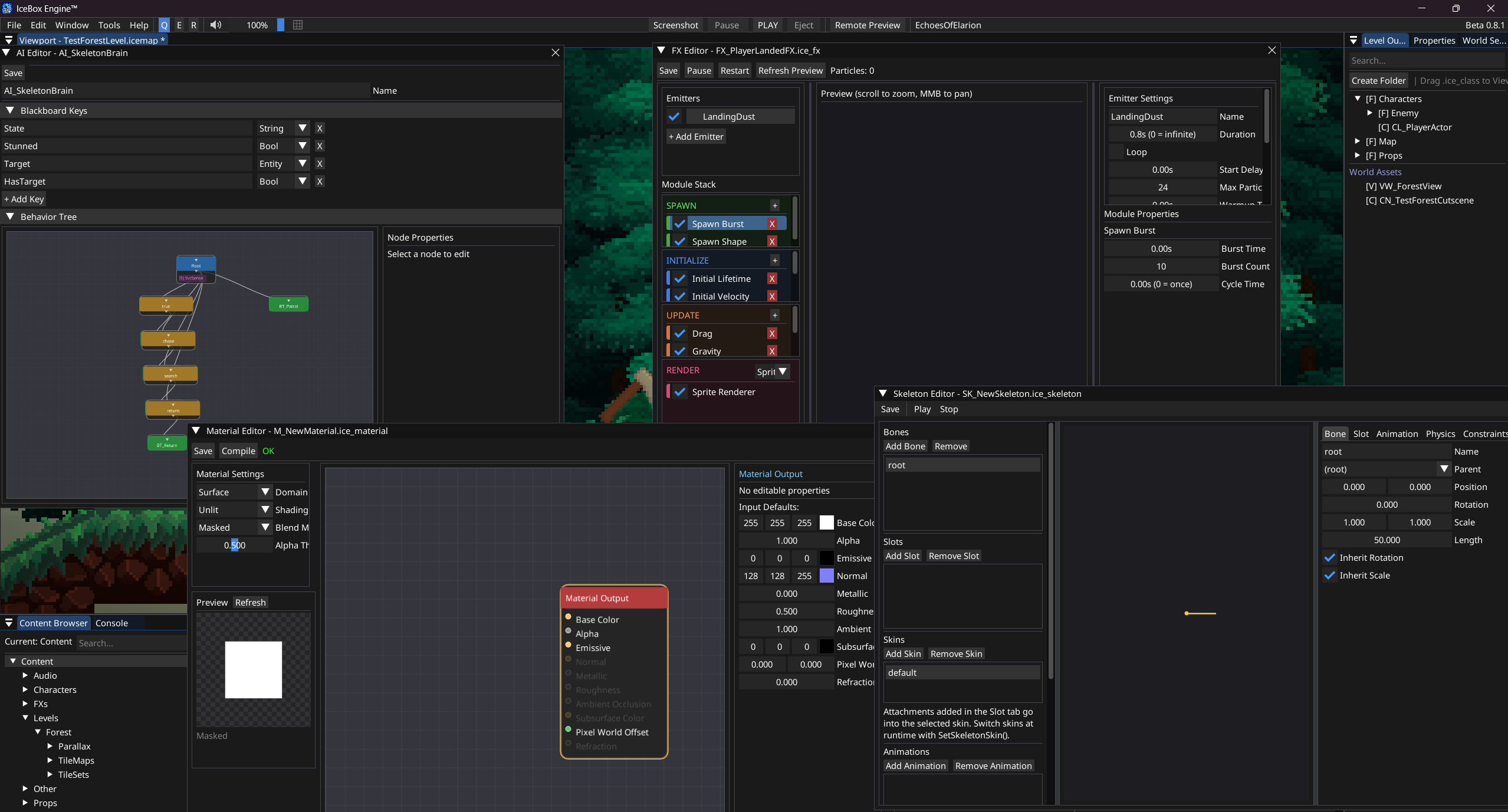Add a module to INITIALIZE stack

tap(775, 261)
